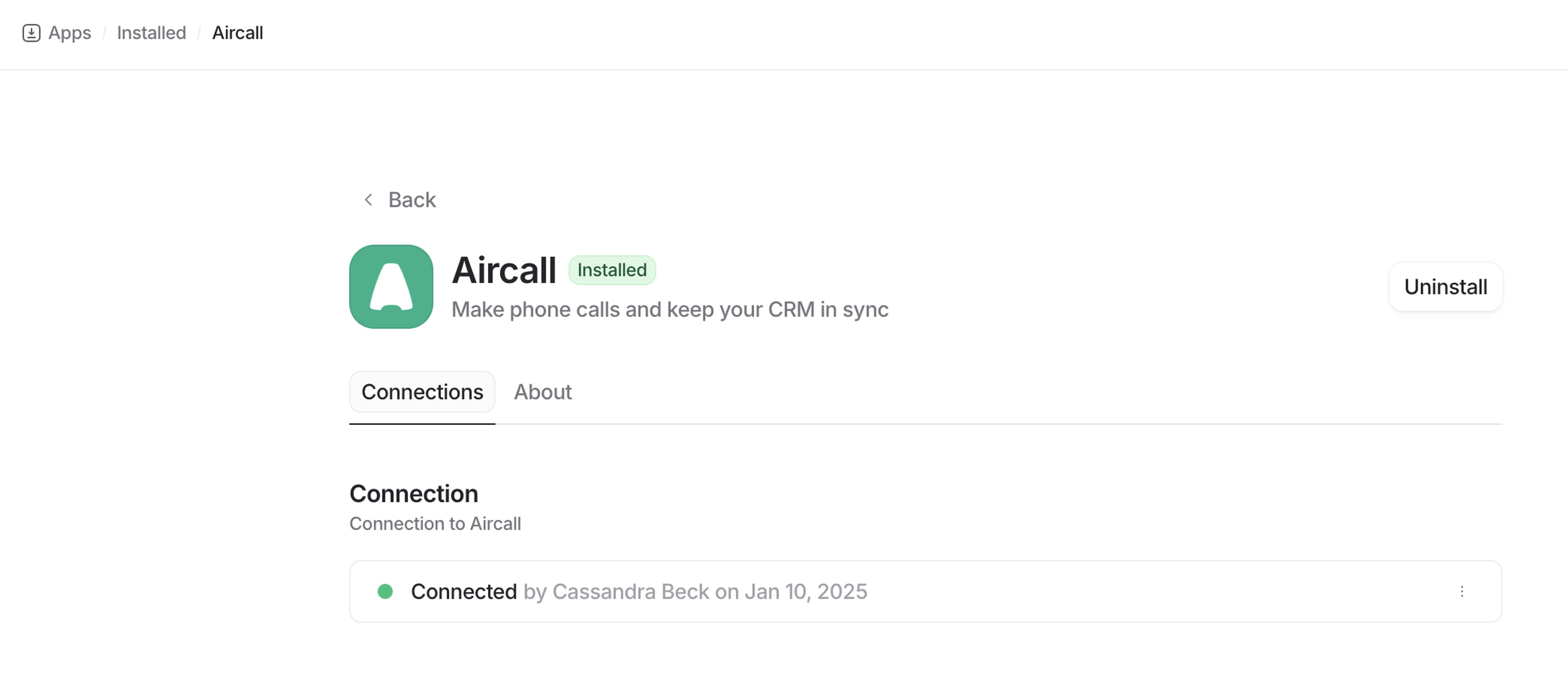Click the back chevron arrow icon
This screenshot has height=689, width=1568.
(x=368, y=200)
